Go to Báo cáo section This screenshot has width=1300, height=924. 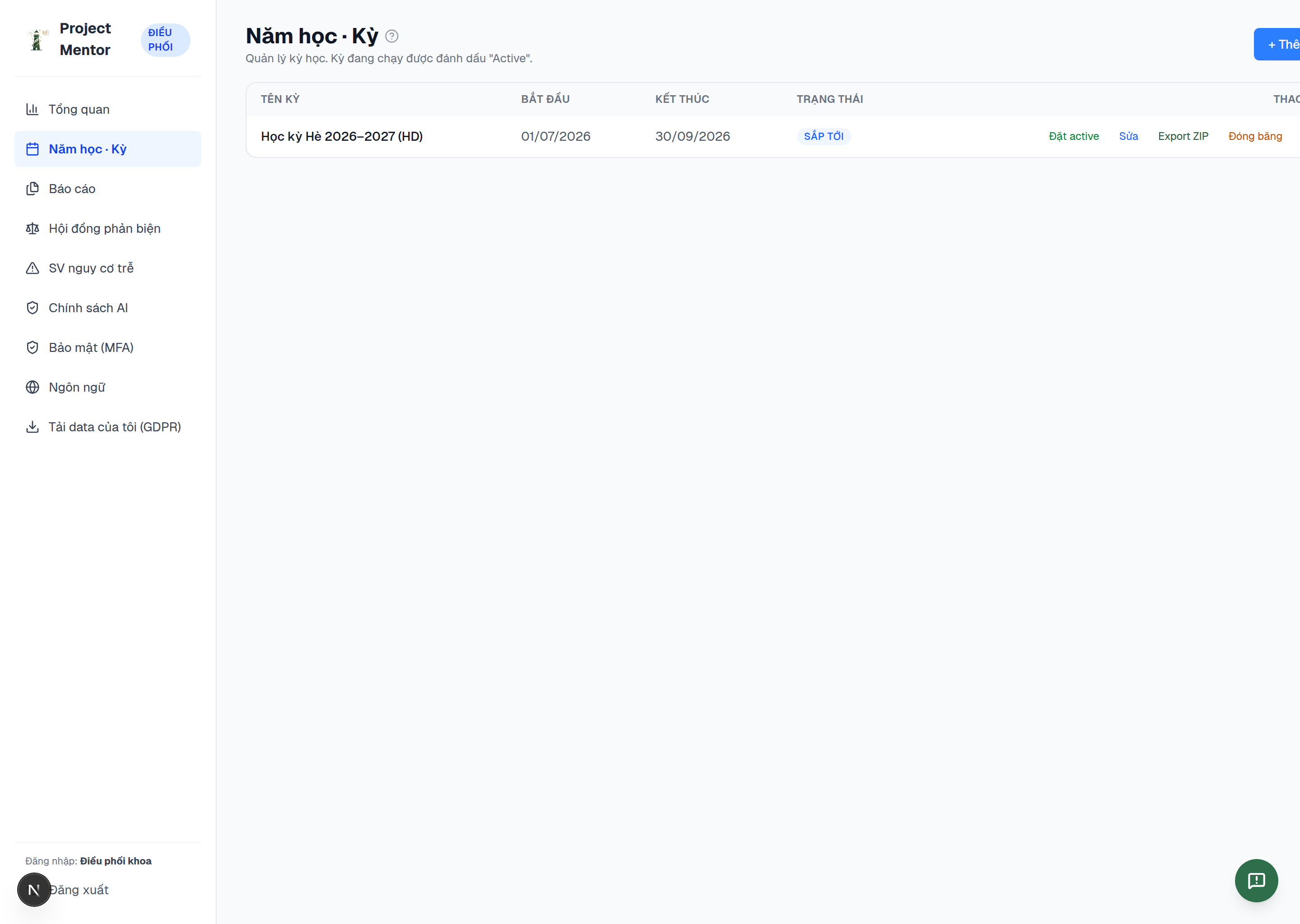tap(107, 189)
